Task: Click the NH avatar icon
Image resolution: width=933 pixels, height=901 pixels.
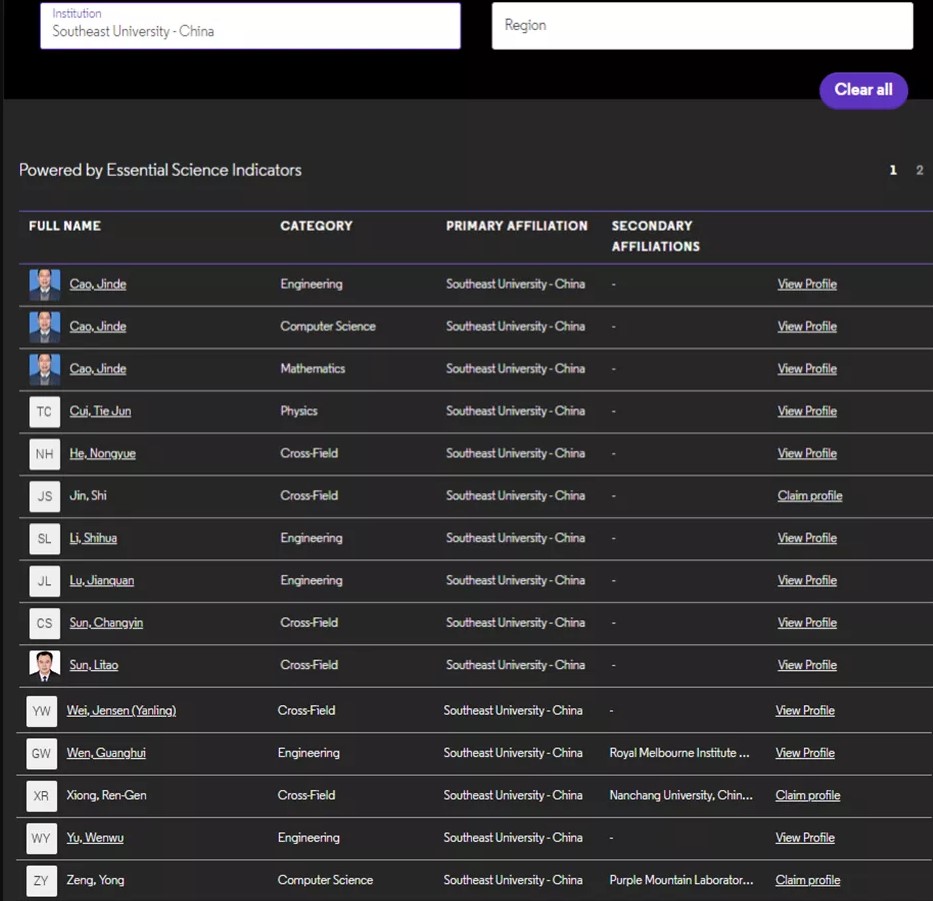Action: pyautogui.click(x=44, y=454)
